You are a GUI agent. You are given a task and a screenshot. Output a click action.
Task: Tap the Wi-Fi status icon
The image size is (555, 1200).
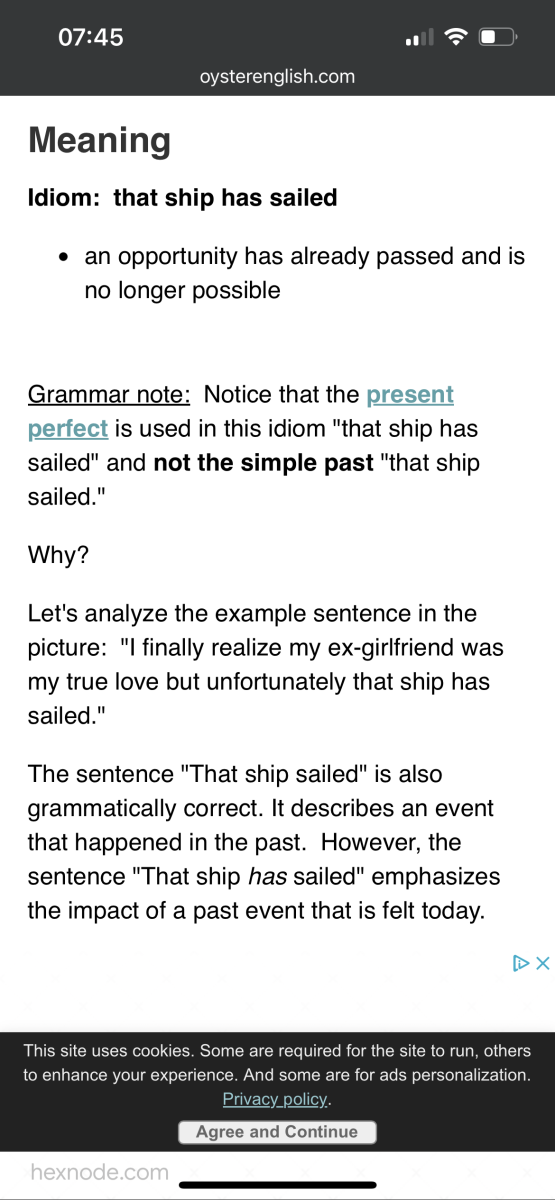click(456, 38)
